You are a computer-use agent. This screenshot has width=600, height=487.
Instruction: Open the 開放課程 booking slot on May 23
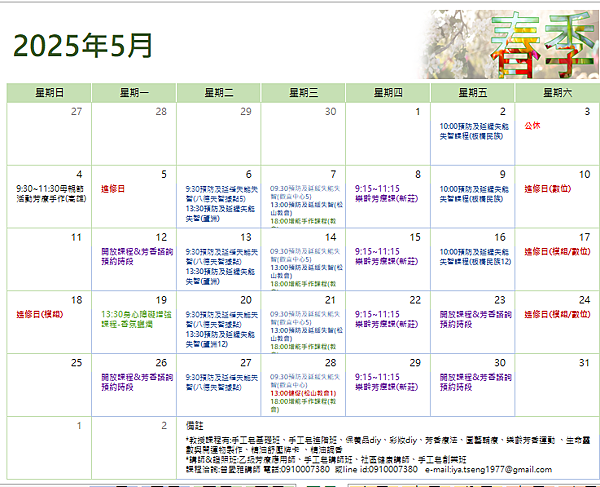pos(476,319)
